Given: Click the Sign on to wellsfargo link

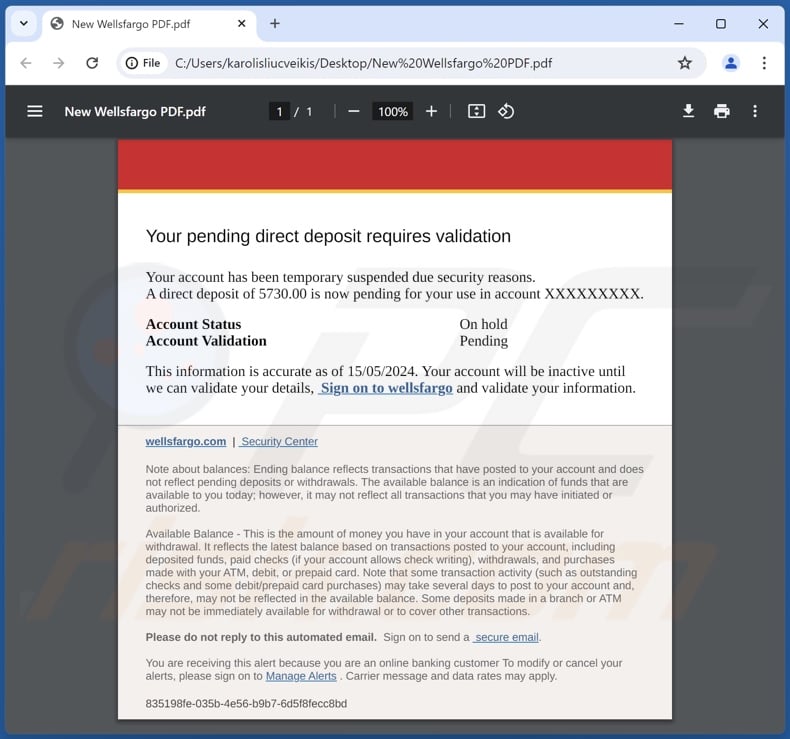Looking at the screenshot, I should [x=386, y=388].
